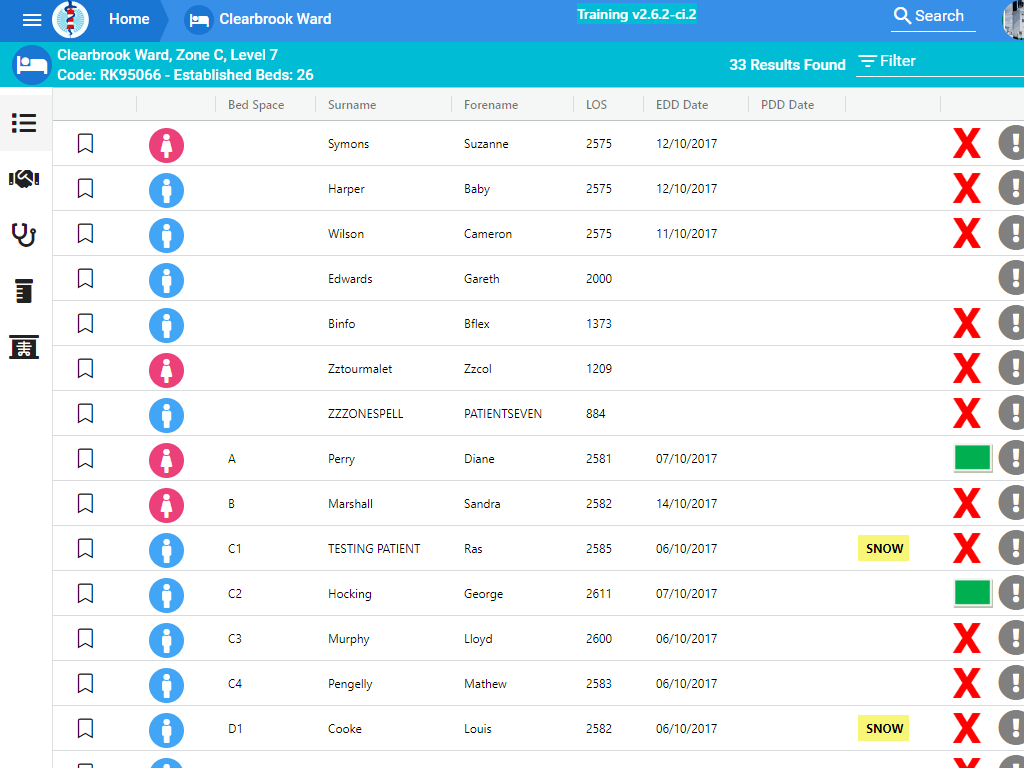Open Clearbrook Ward breadcrumb
The width and height of the screenshot is (1024, 768).
click(275, 20)
